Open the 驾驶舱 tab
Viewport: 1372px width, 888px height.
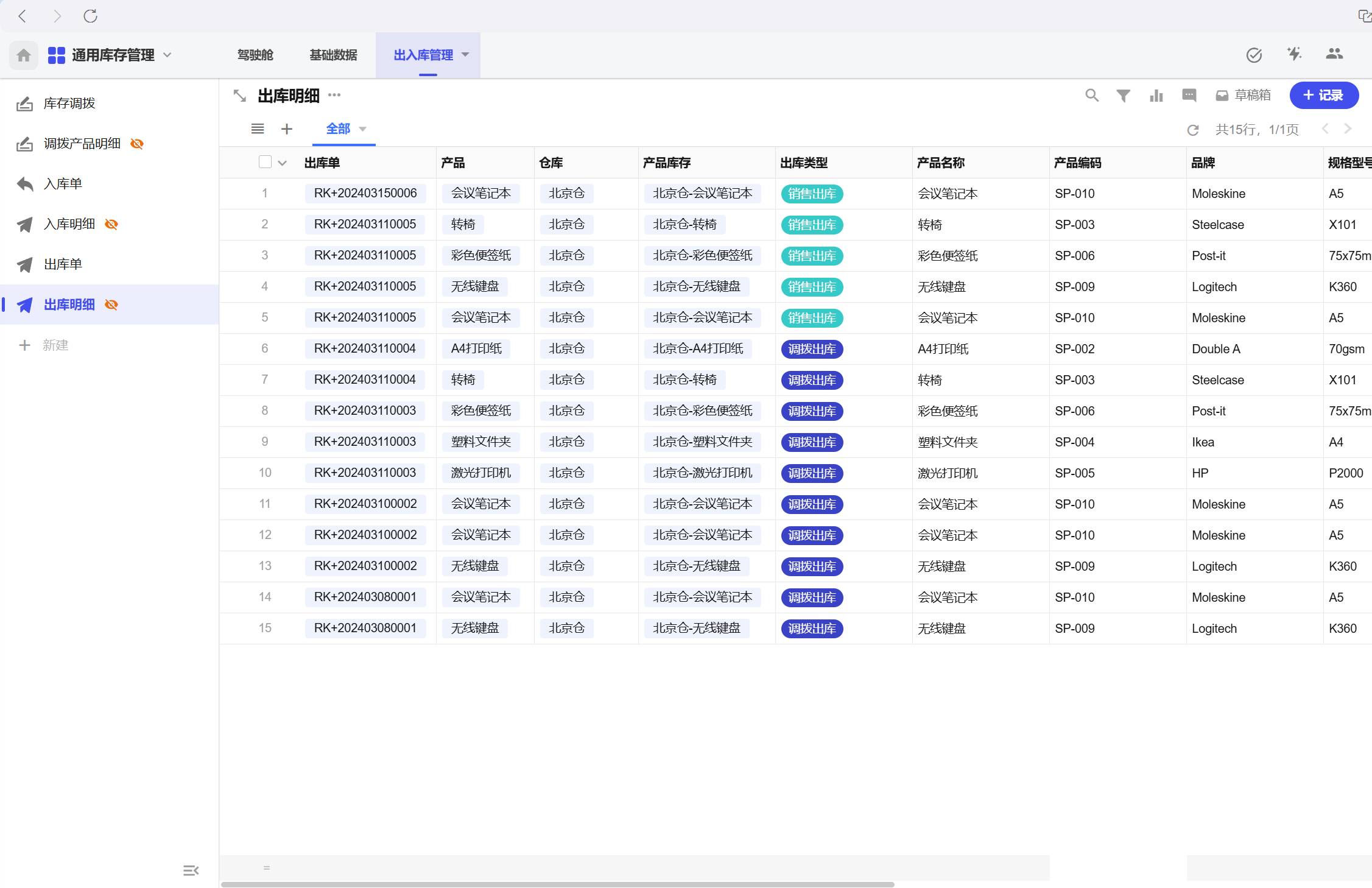255,55
